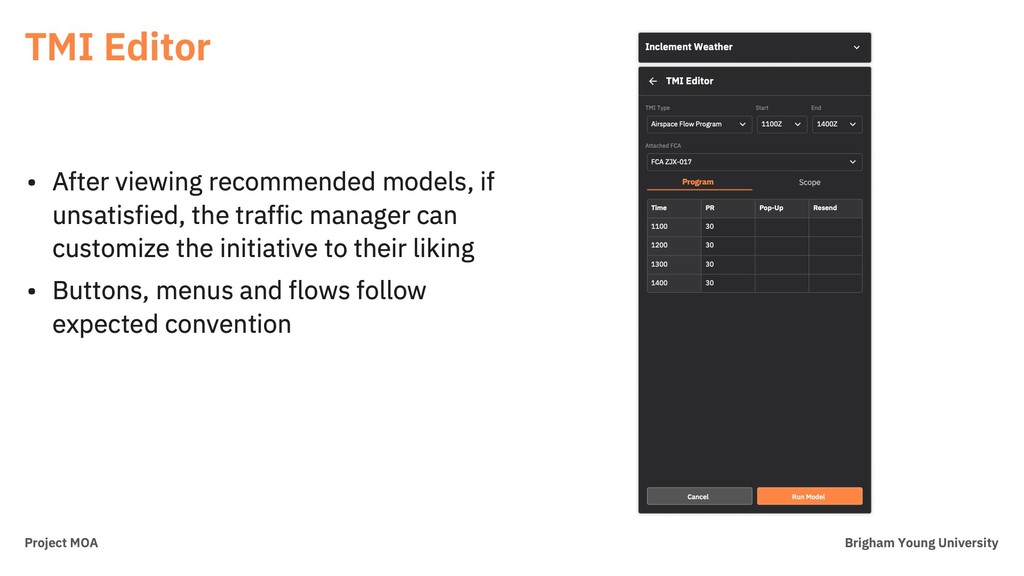Image resolution: width=1024 pixels, height=576 pixels.
Task: Click the Pop-Up column header
Action: point(782,208)
